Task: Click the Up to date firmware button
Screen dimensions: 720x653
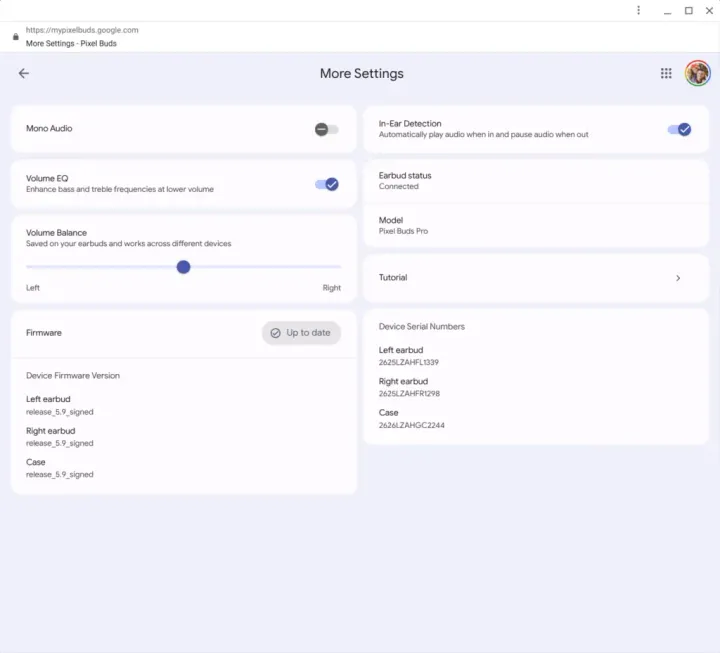Action: [302, 333]
